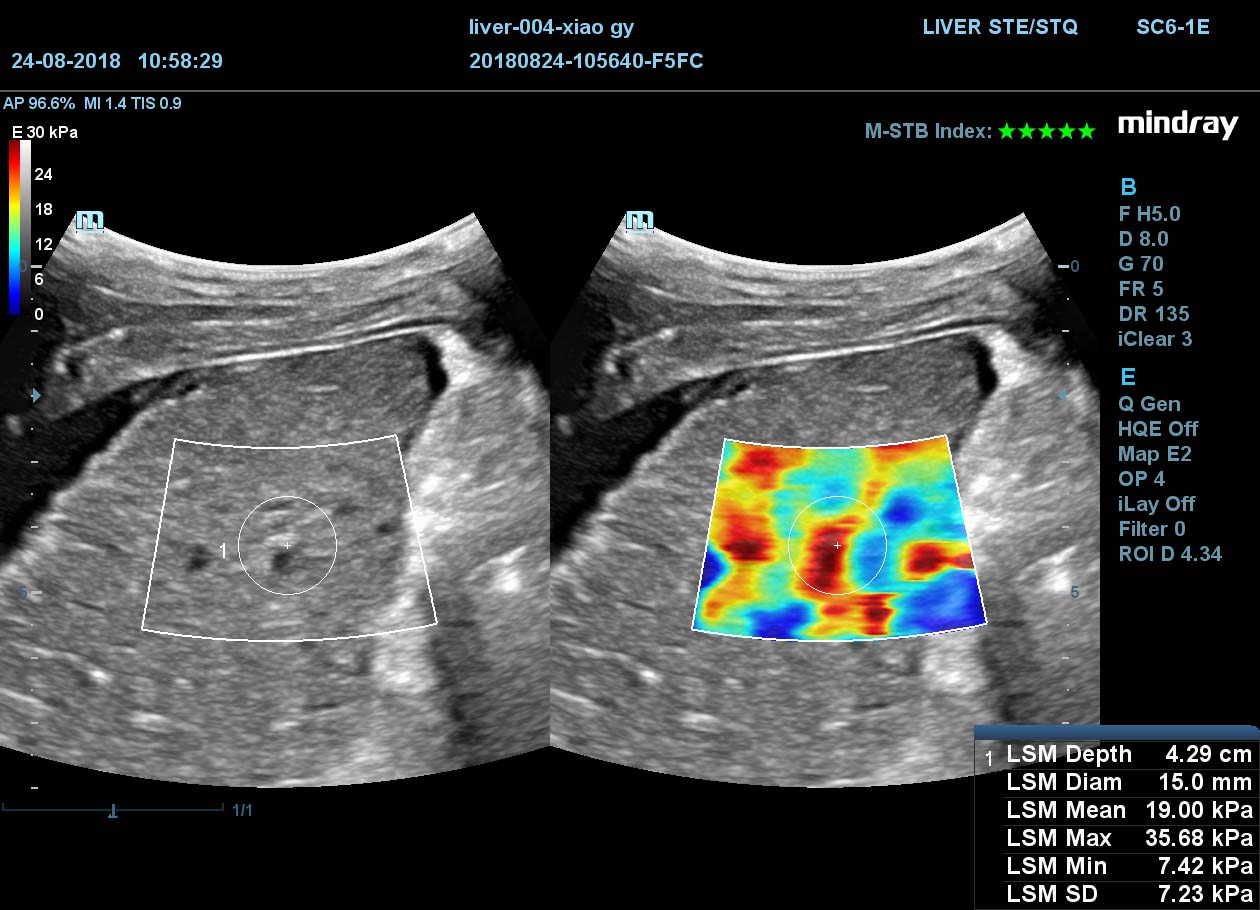Click the LSM Mean 19.00 kPa result
The height and width of the screenshot is (910, 1260).
1129,810
